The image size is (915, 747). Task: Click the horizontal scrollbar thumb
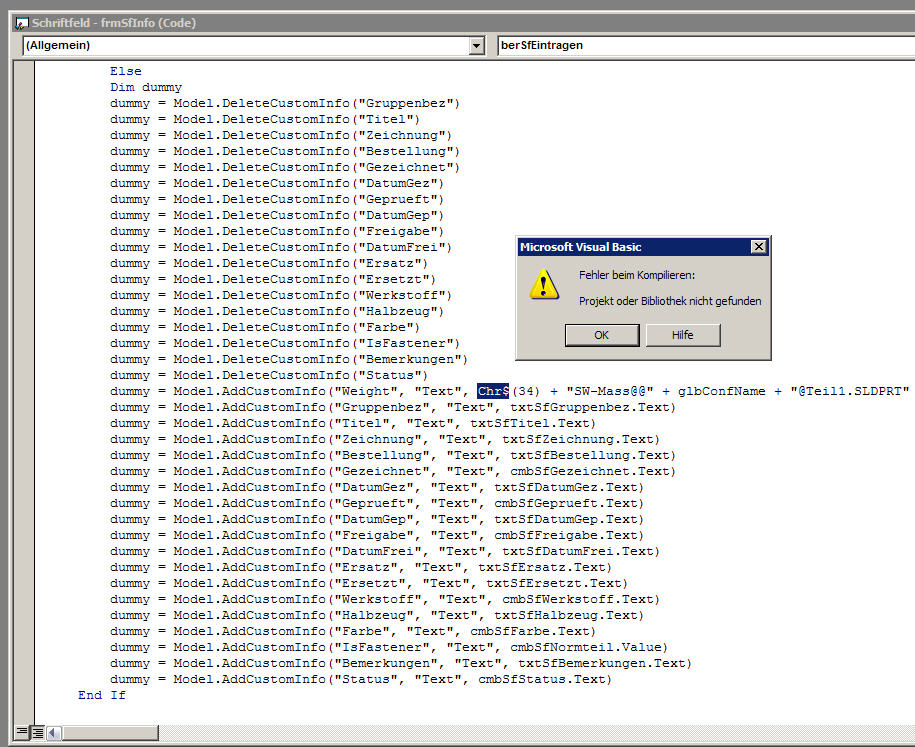point(110,732)
